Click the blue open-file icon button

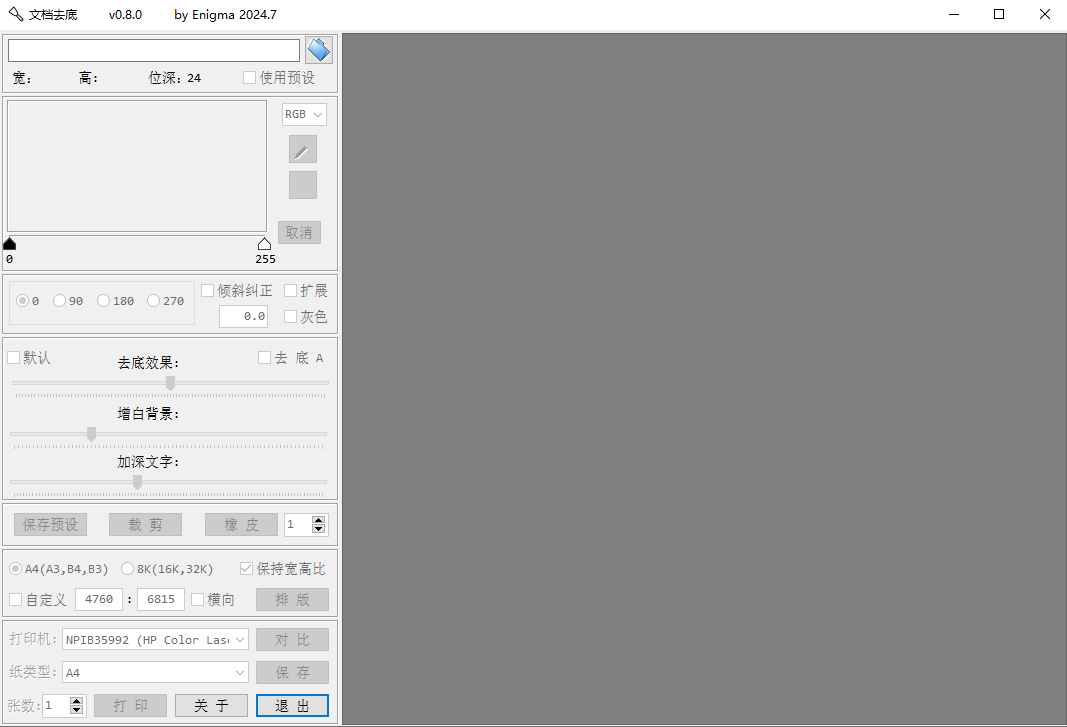click(x=318, y=50)
